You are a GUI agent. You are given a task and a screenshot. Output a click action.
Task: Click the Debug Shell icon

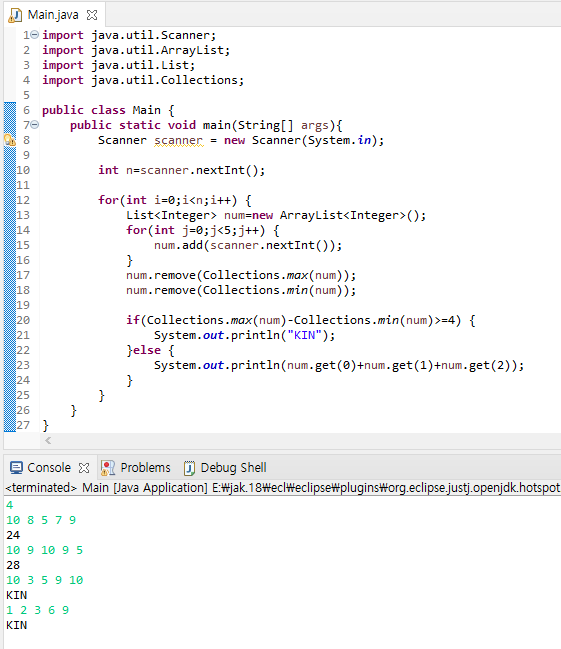pyautogui.click(x=189, y=468)
